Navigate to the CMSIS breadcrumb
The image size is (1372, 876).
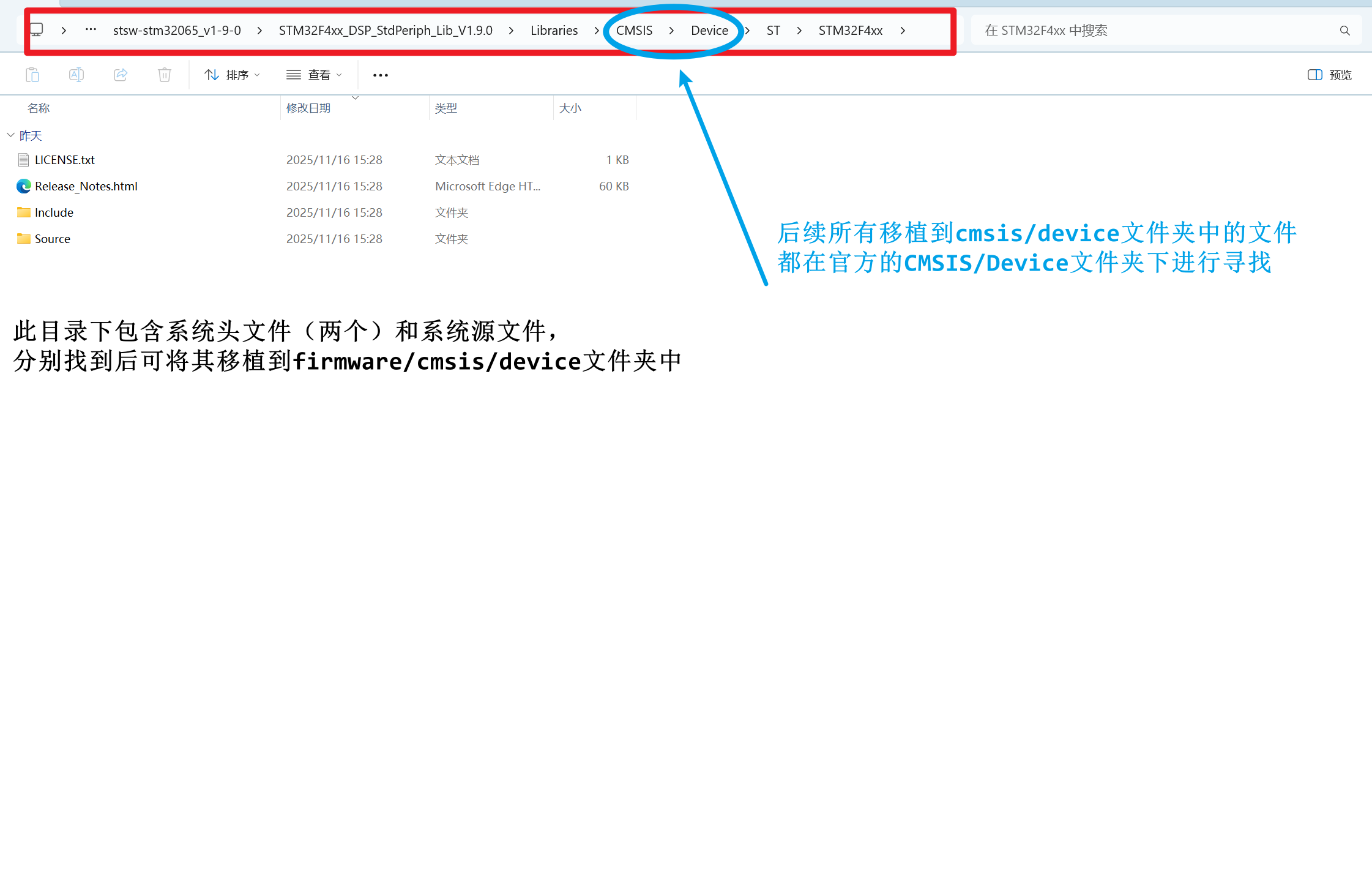[x=634, y=31]
